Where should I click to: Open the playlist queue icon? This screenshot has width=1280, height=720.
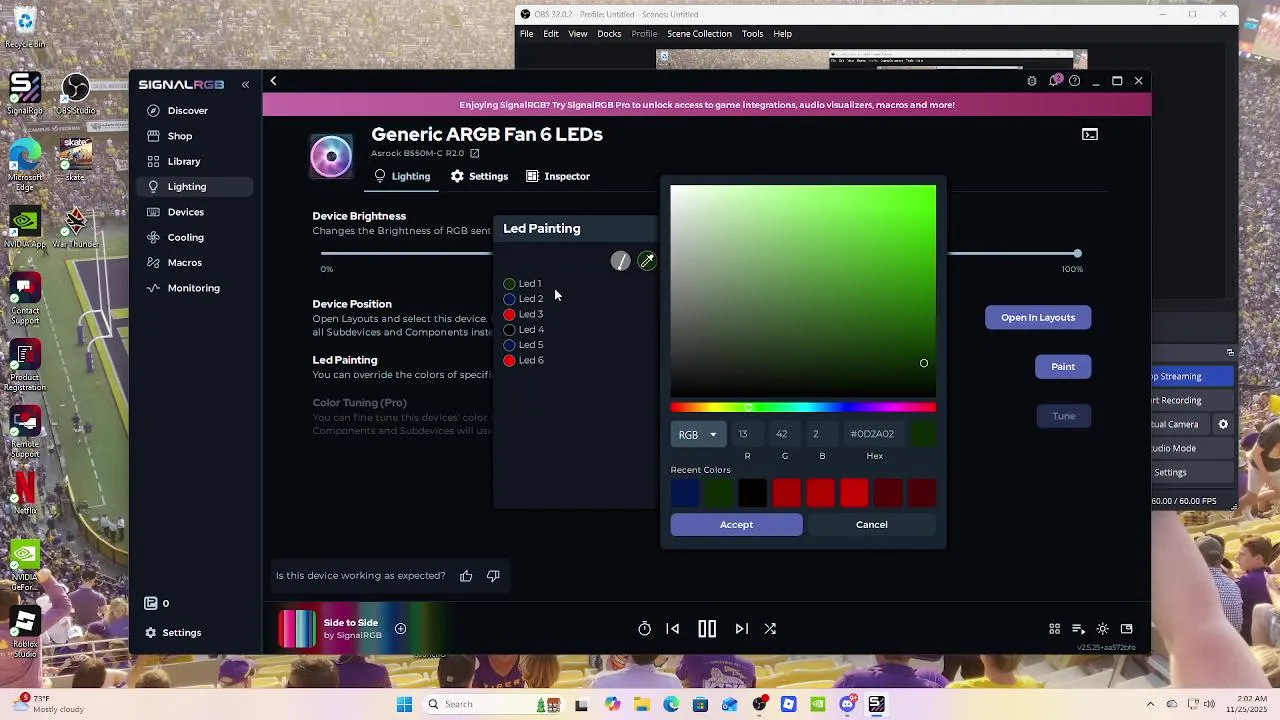1078,629
